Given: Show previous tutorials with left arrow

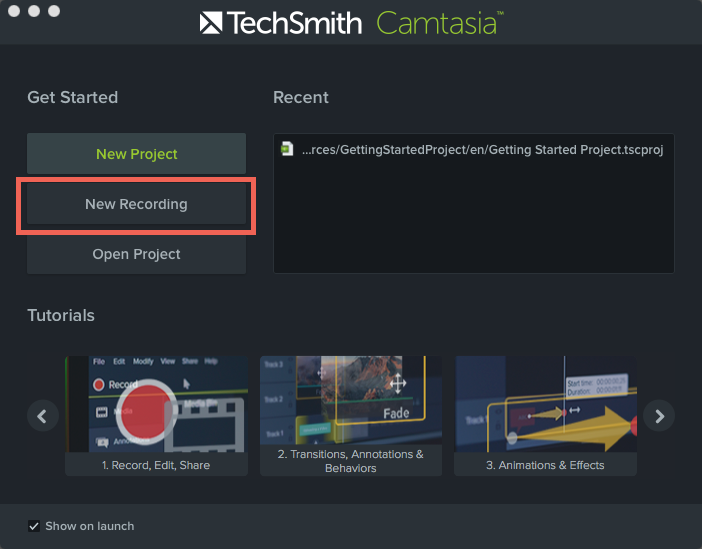Looking at the screenshot, I should pyautogui.click(x=43, y=416).
